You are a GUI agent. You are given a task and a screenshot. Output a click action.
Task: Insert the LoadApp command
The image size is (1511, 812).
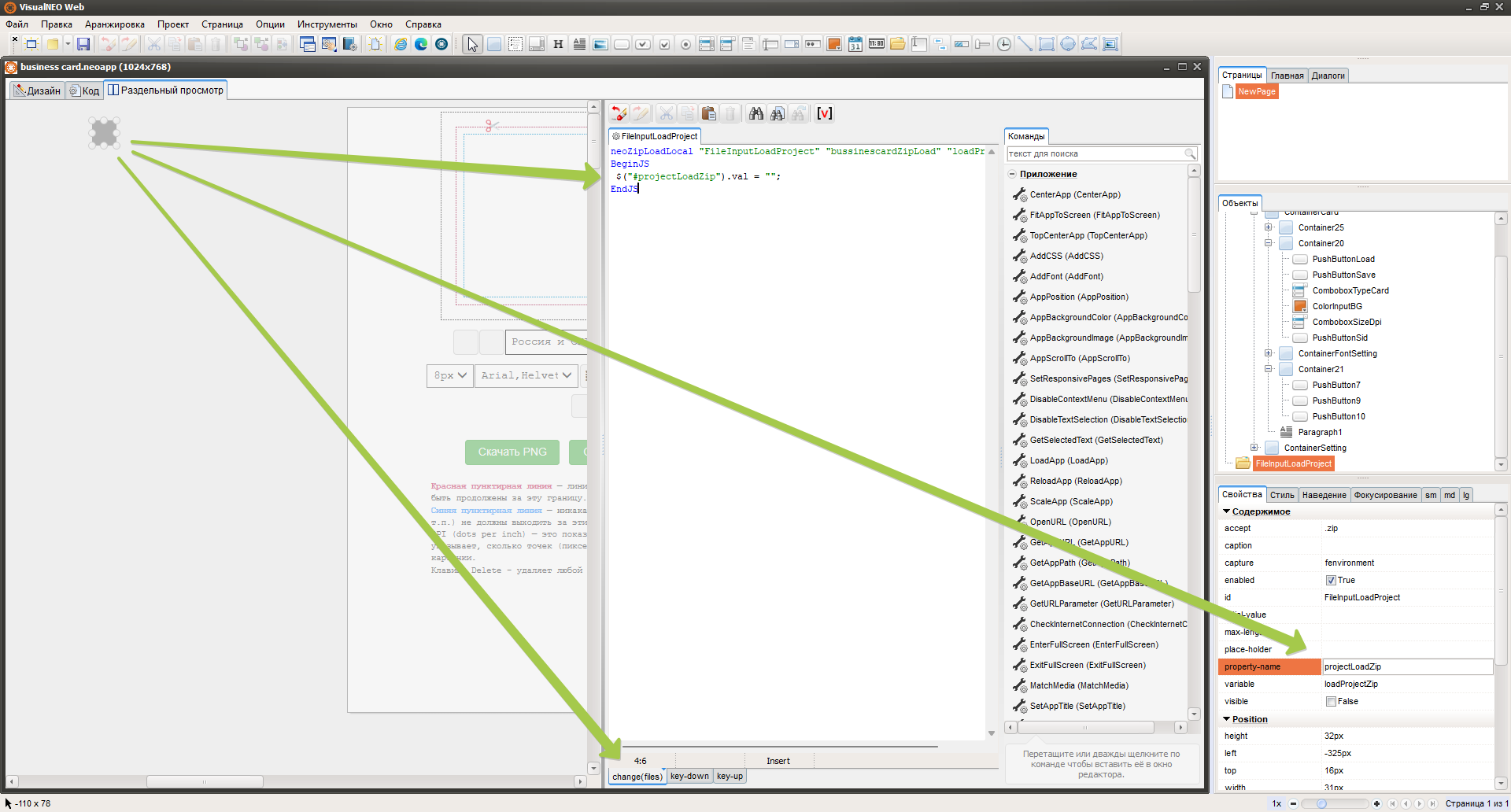(x=1069, y=461)
